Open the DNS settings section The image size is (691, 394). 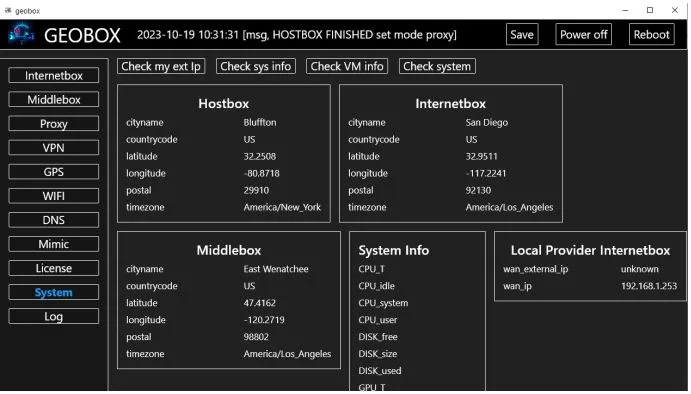[54, 220]
